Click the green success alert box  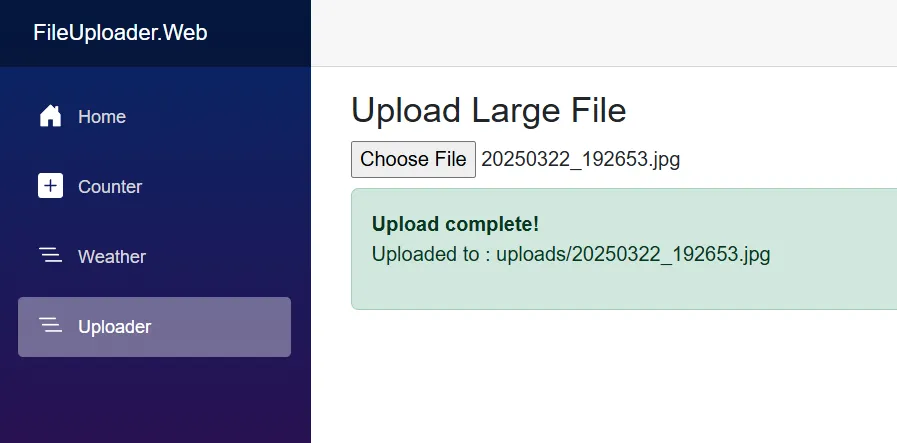point(624,249)
